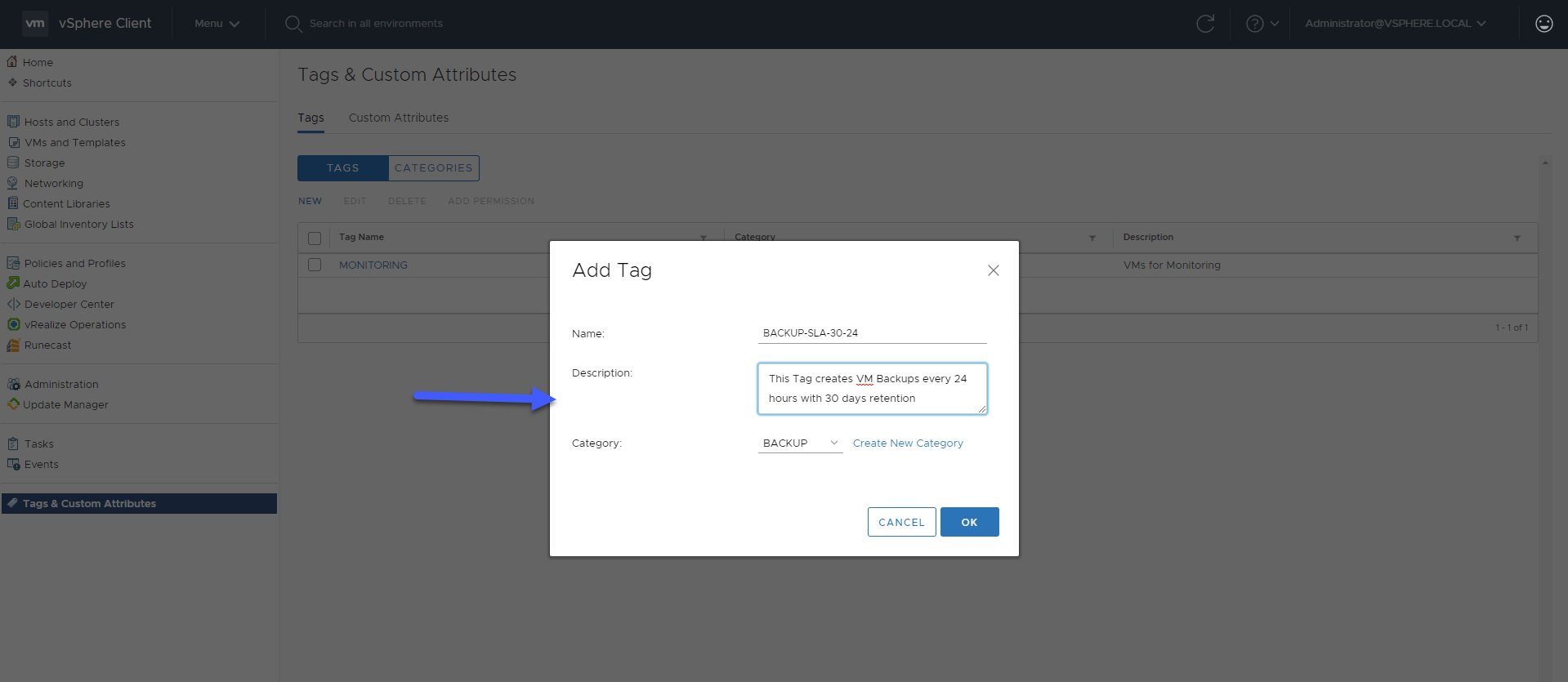Click the VMs for Monitoring description cell
Image resolution: width=1568 pixels, height=682 pixels.
(1172, 265)
